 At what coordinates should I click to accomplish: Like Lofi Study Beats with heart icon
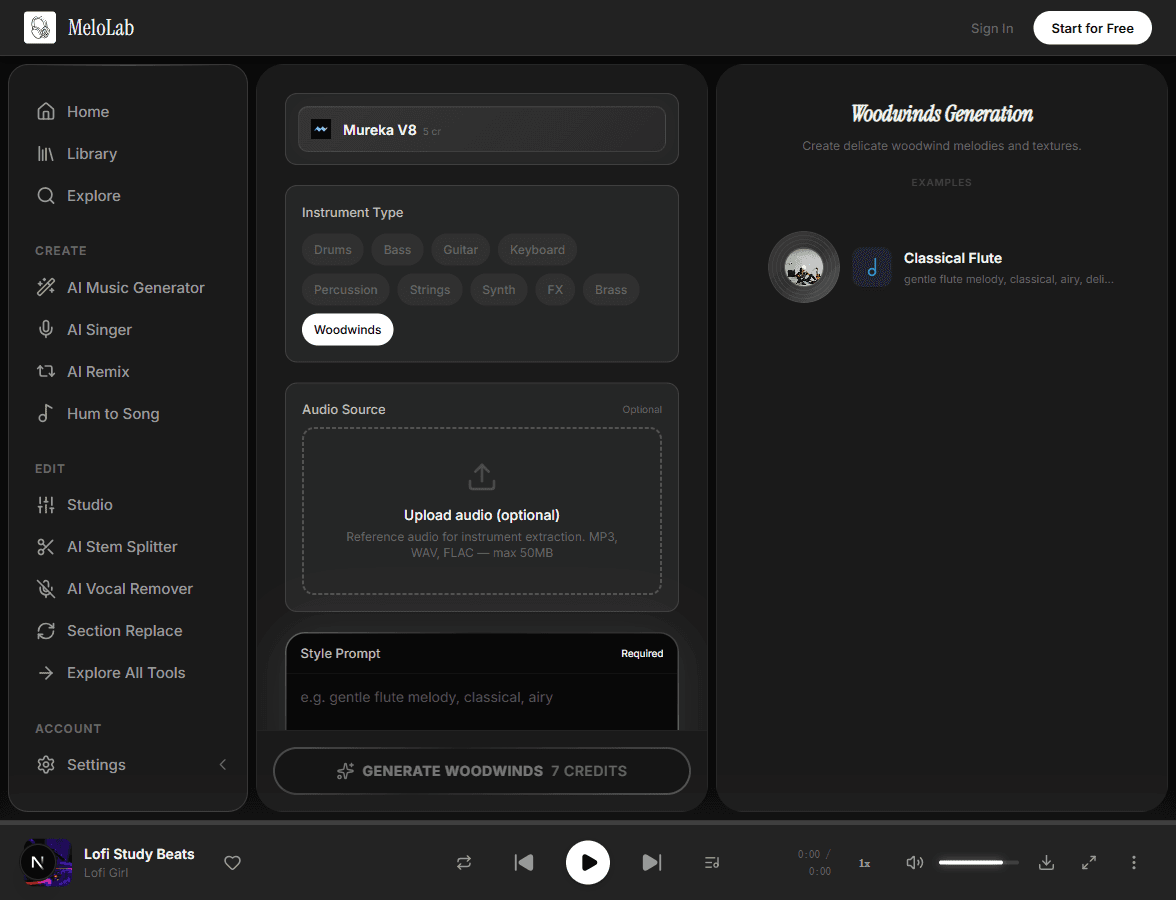point(232,862)
